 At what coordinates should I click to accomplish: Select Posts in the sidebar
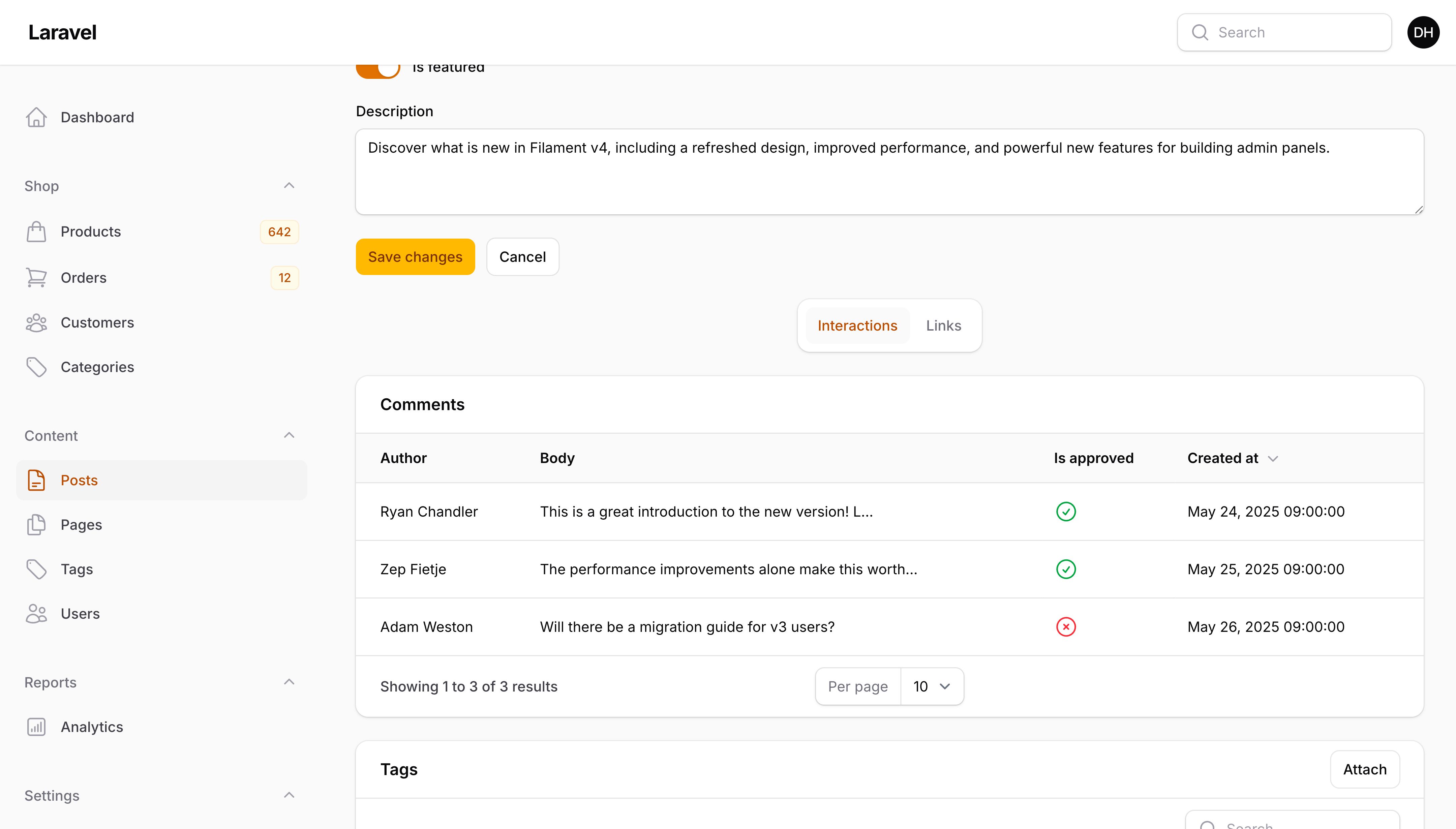tap(162, 480)
